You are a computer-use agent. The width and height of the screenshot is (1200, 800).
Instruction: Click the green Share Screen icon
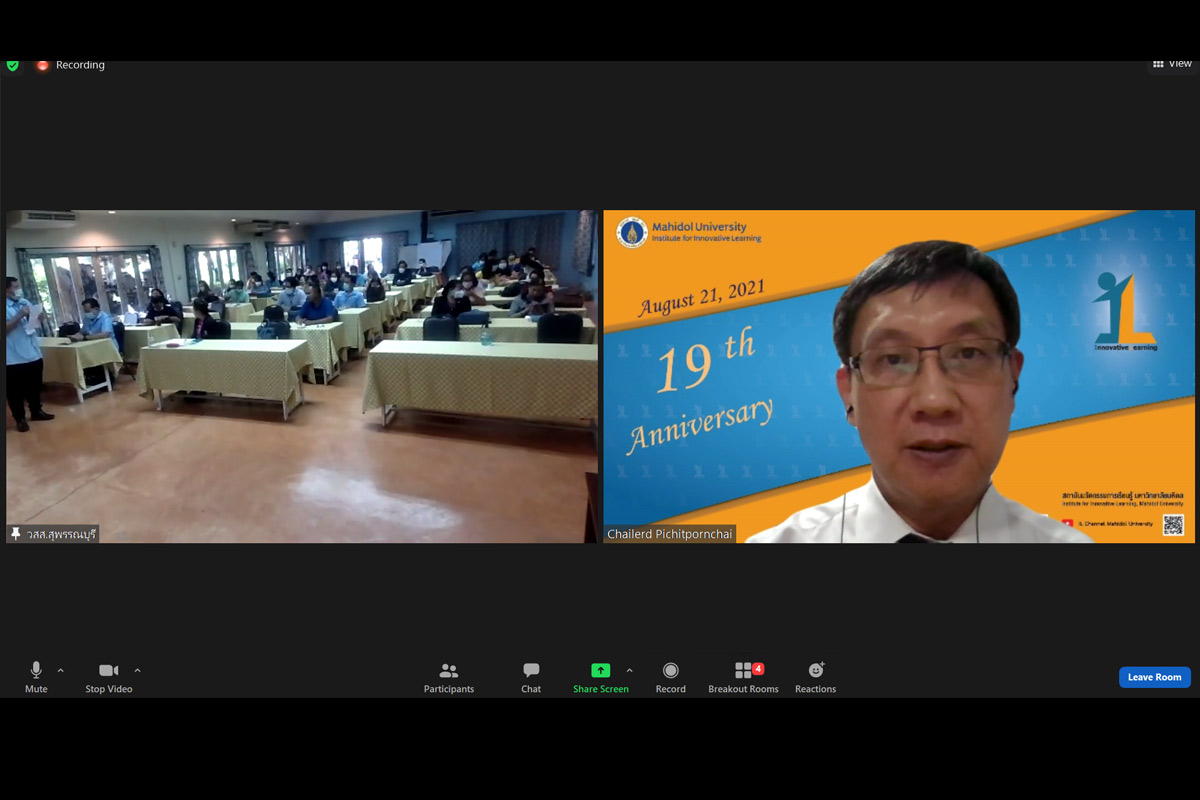coord(600,670)
